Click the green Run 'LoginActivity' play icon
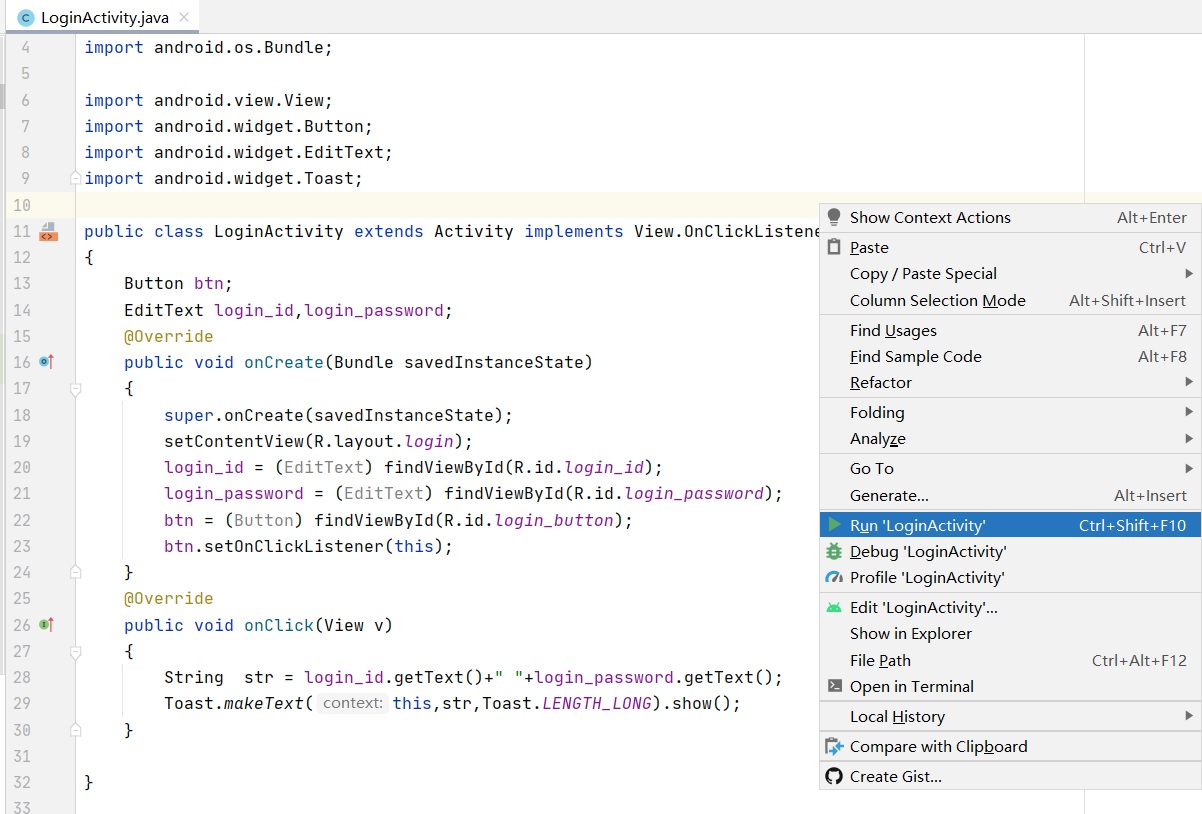Image resolution: width=1202 pixels, height=814 pixels. point(834,525)
